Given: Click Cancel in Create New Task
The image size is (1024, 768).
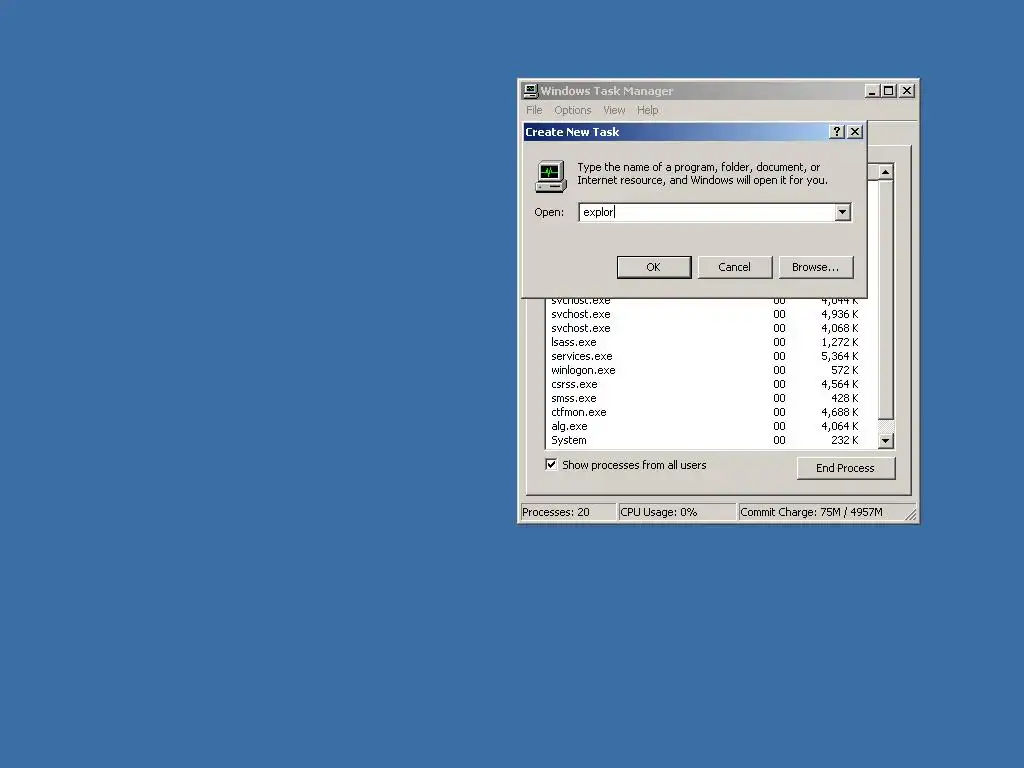Looking at the screenshot, I should point(735,267).
